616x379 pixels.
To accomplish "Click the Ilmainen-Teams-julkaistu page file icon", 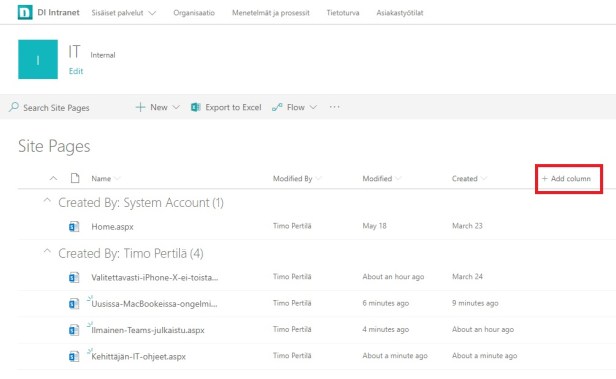I will (x=74, y=330).
